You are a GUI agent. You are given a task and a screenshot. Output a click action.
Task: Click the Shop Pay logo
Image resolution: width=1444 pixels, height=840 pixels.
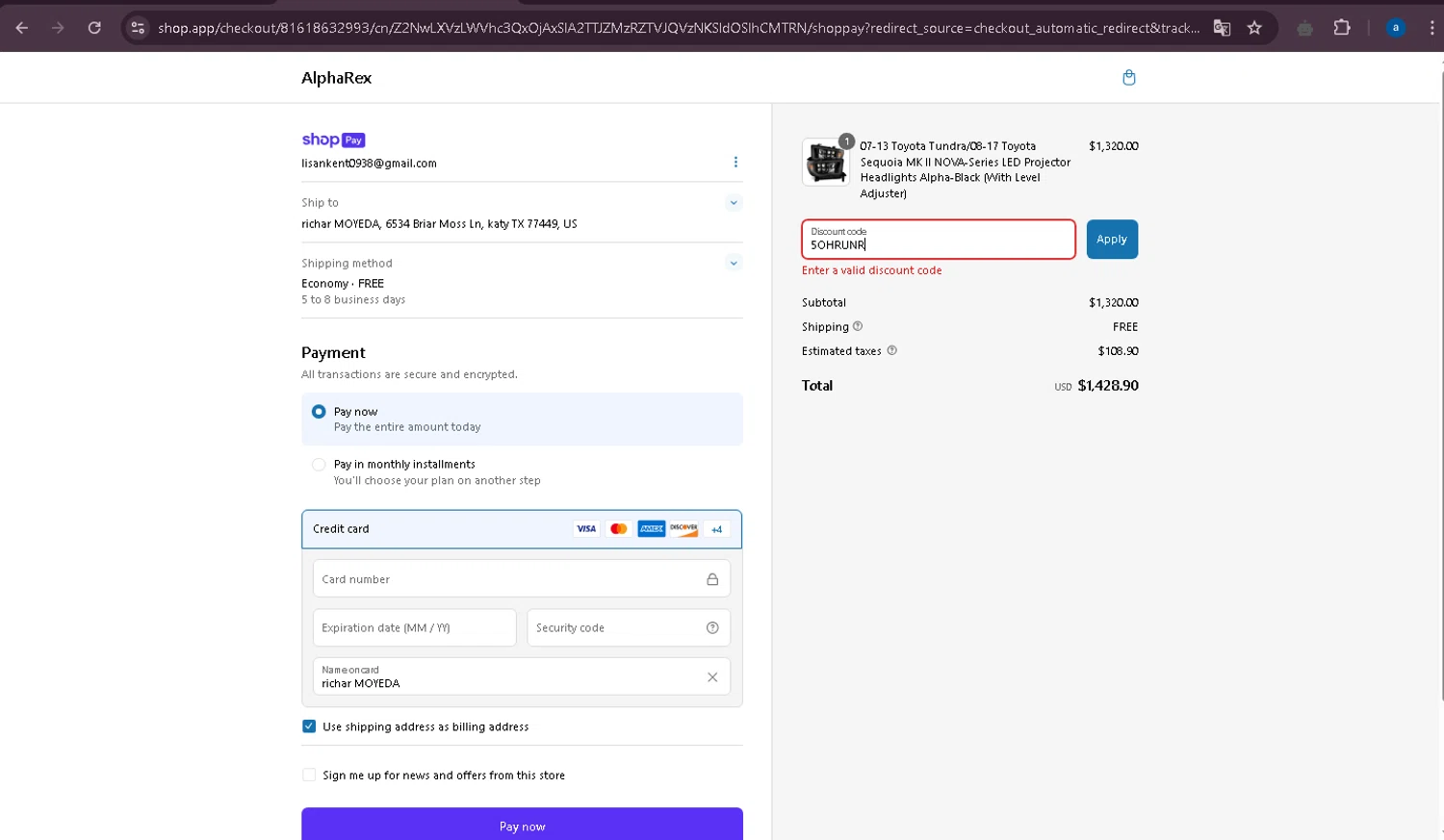click(x=333, y=140)
